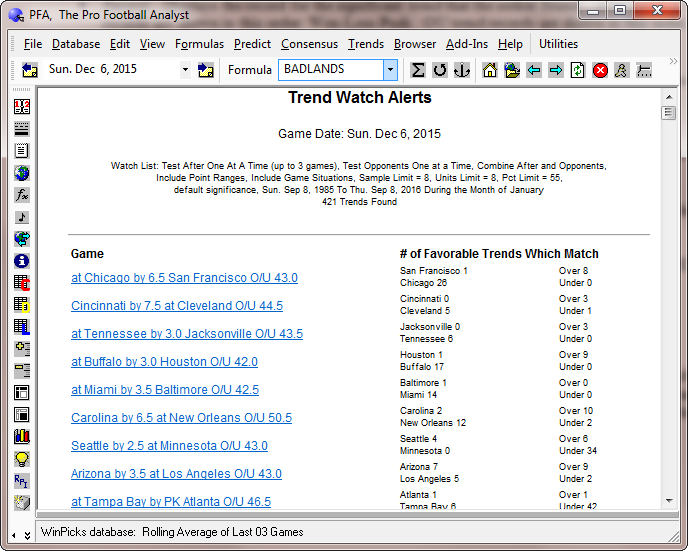Screen dimensions: 688x551
Task: Open the game date dropdown arrow
Action: [185, 70]
